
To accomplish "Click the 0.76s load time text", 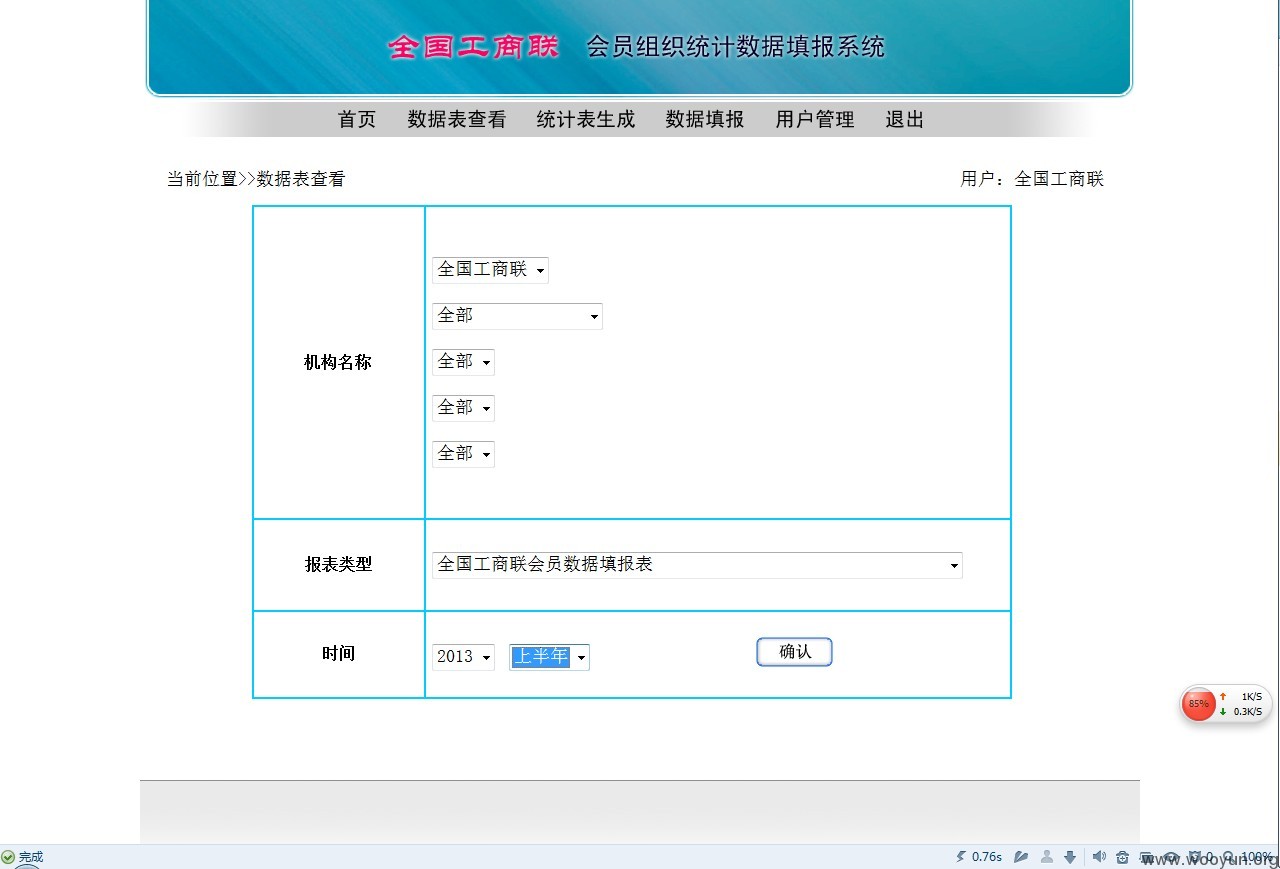I will click(987, 857).
